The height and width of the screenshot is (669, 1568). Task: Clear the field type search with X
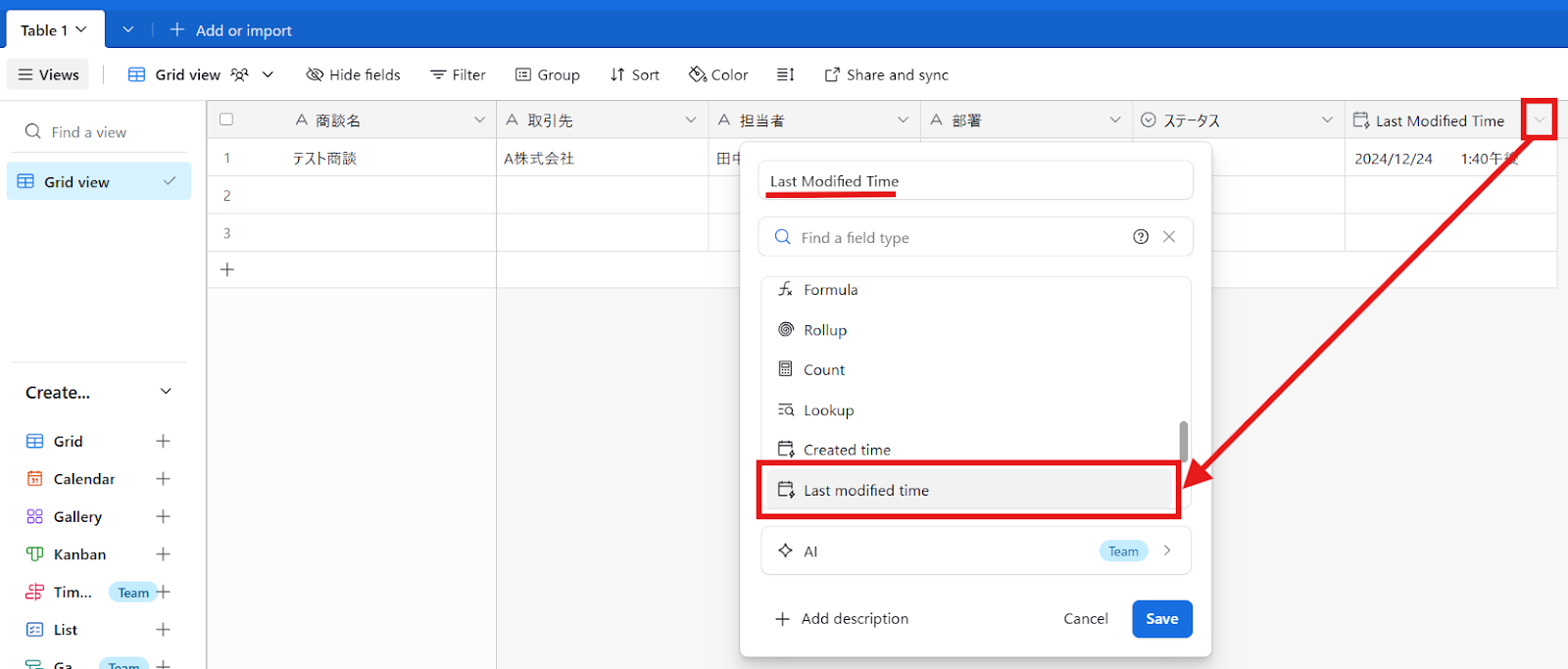[x=1169, y=237]
